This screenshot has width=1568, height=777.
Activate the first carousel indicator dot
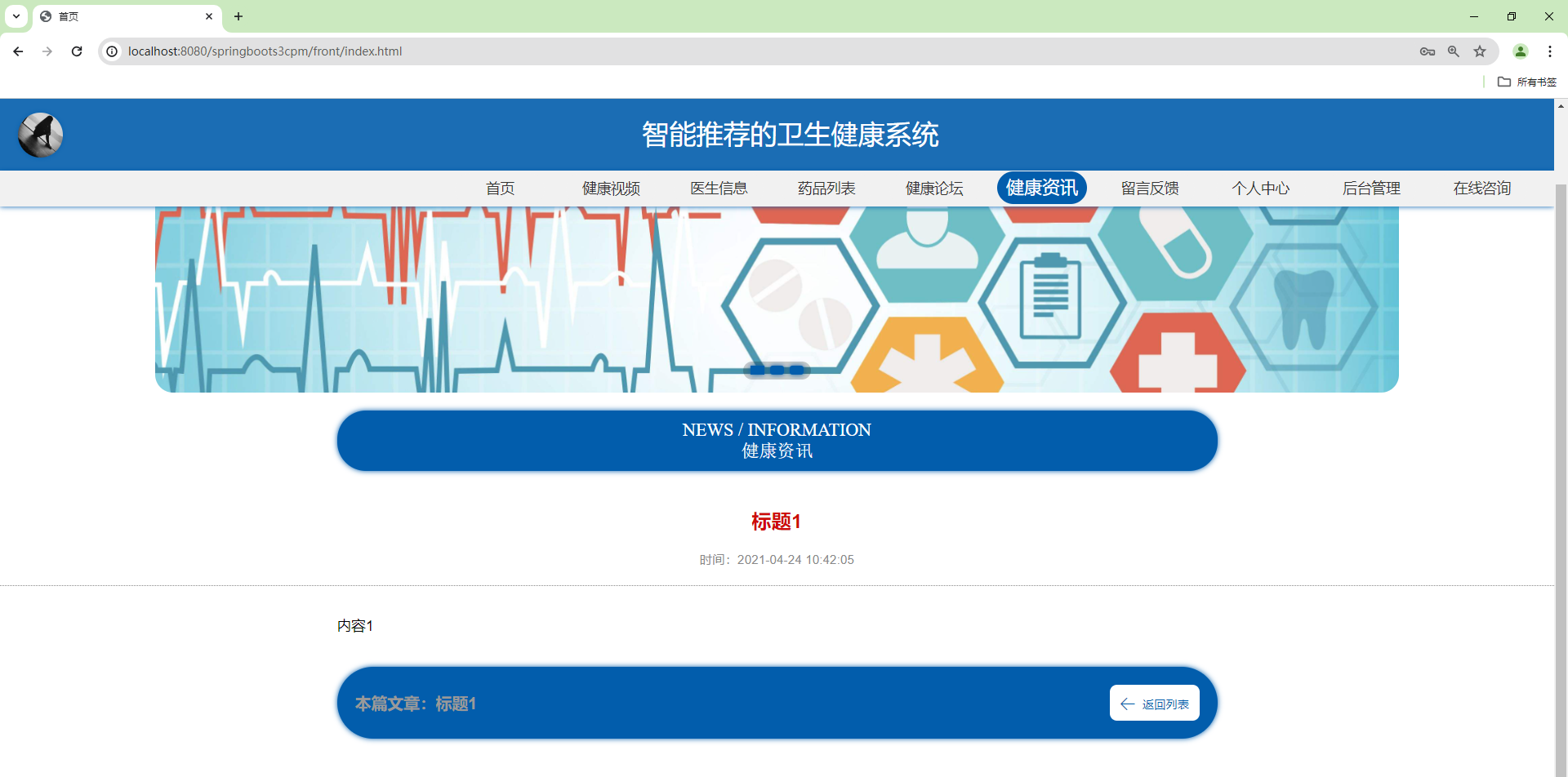coord(756,370)
